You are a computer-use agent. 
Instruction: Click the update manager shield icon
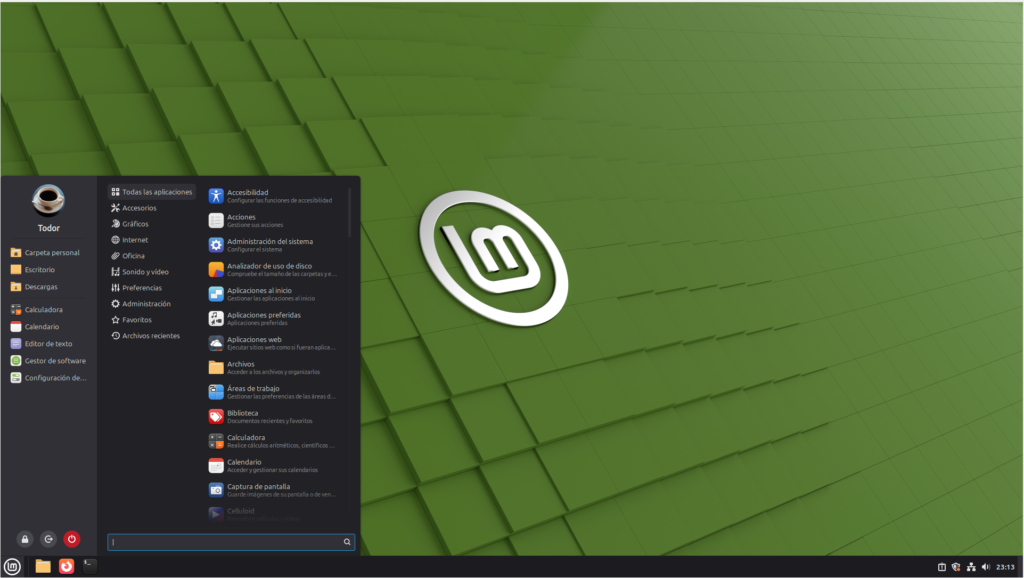tap(956, 567)
